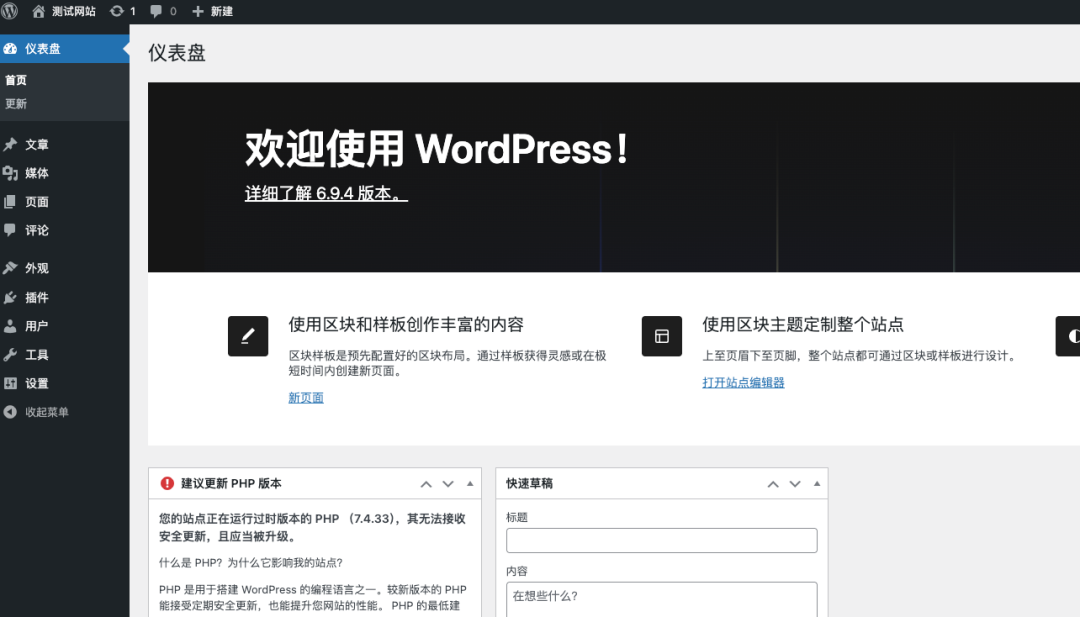
Task: Move the 快速草稿 widget down
Action: (795, 484)
